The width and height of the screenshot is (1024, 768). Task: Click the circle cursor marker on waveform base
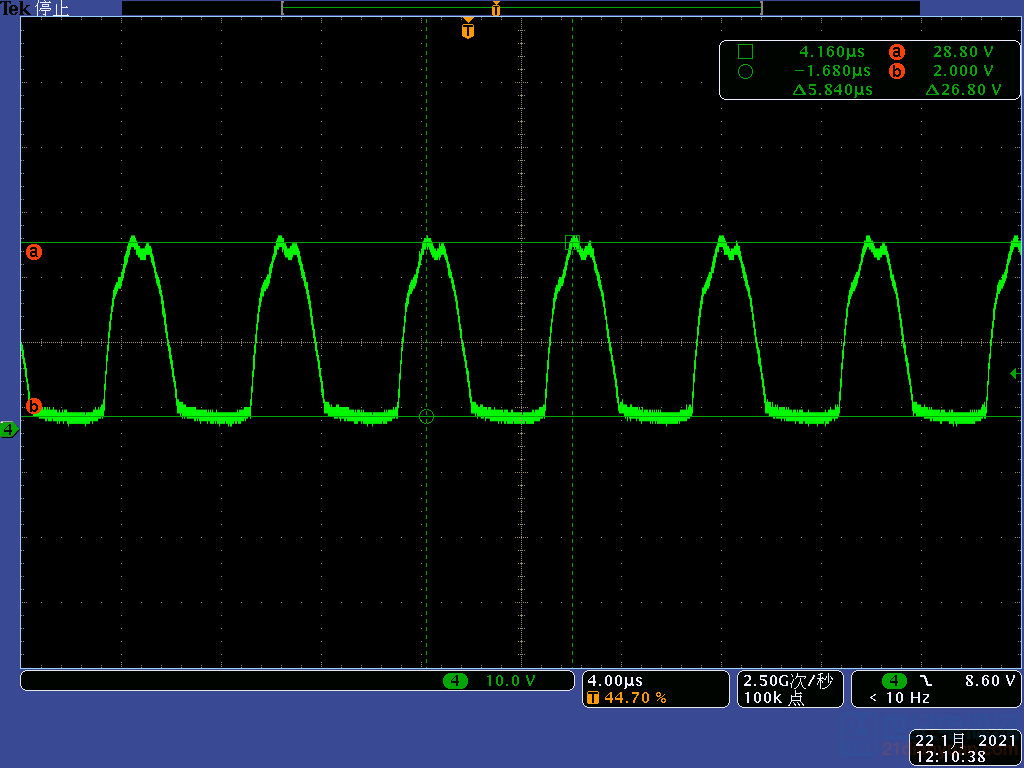(426, 416)
